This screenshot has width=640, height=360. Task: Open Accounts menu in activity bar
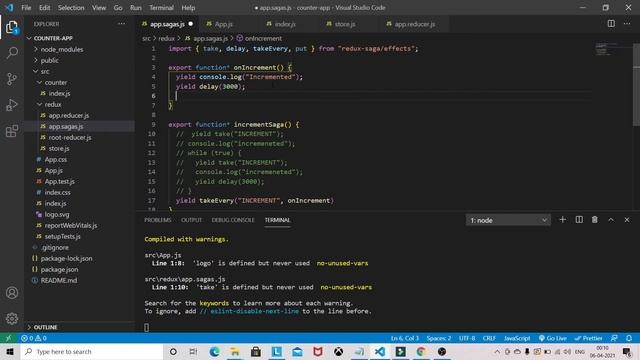[x=12, y=293]
